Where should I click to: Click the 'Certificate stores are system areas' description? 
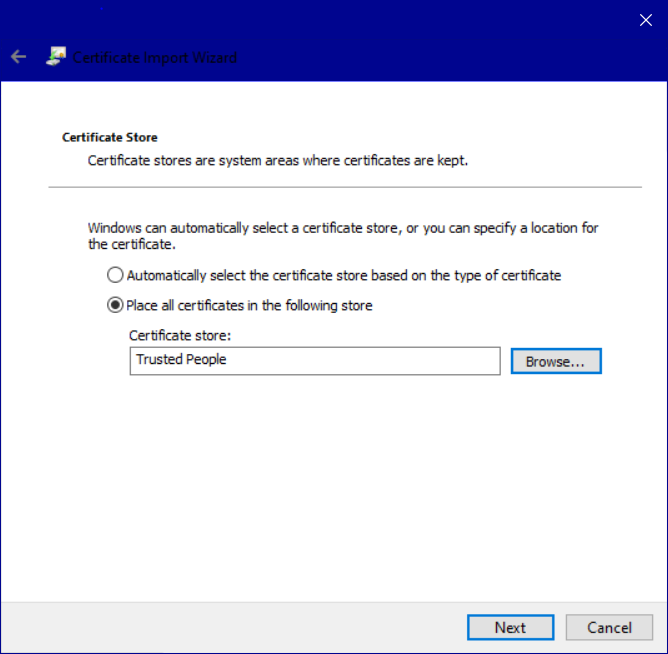(277, 160)
